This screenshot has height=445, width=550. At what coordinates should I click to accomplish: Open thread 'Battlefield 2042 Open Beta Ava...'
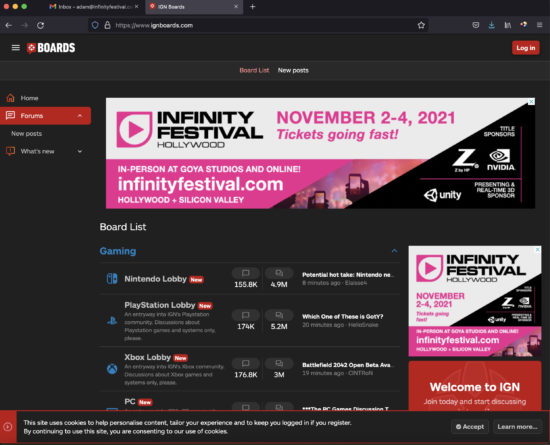pos(348,365)
